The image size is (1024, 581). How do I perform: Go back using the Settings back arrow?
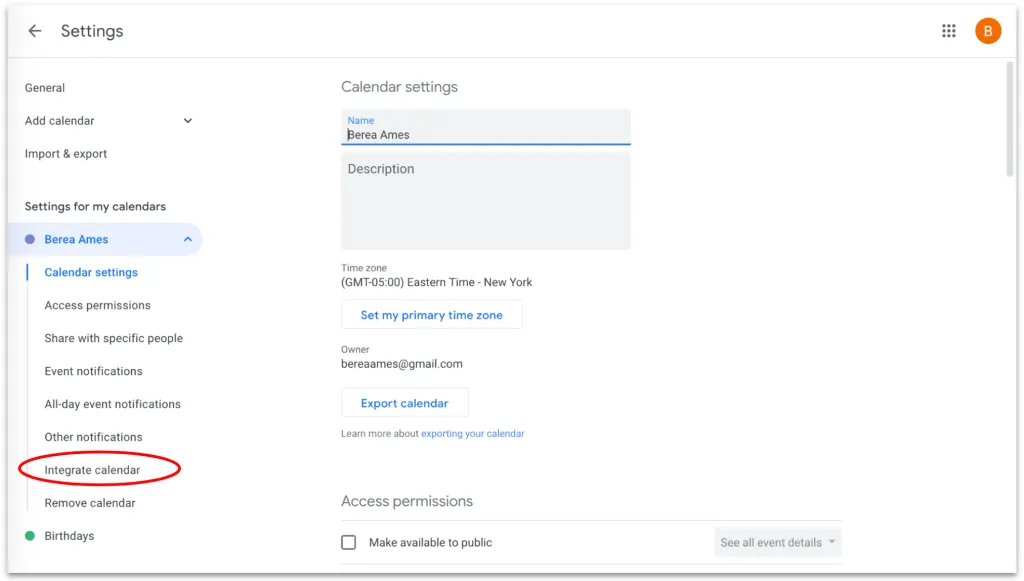35,31
